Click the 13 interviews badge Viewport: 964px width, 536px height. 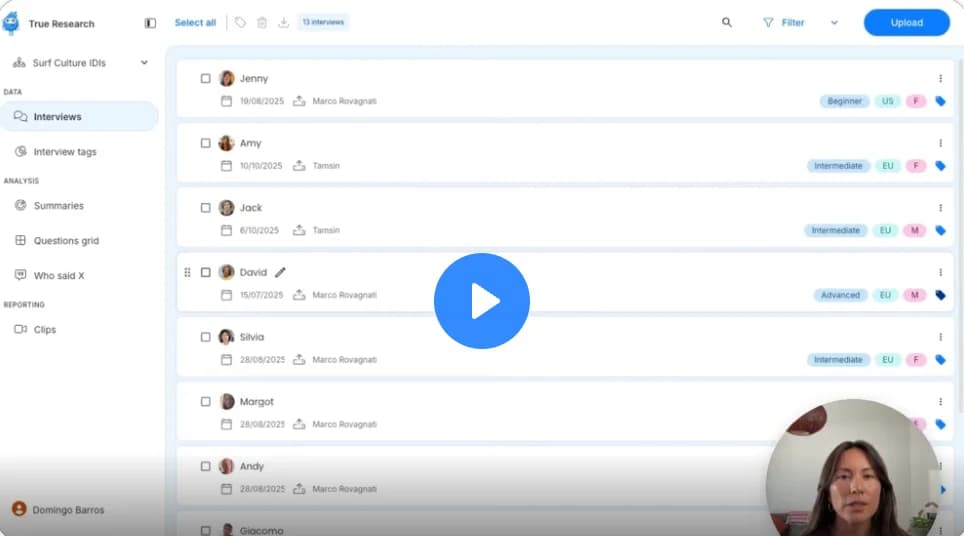point(323,22)
